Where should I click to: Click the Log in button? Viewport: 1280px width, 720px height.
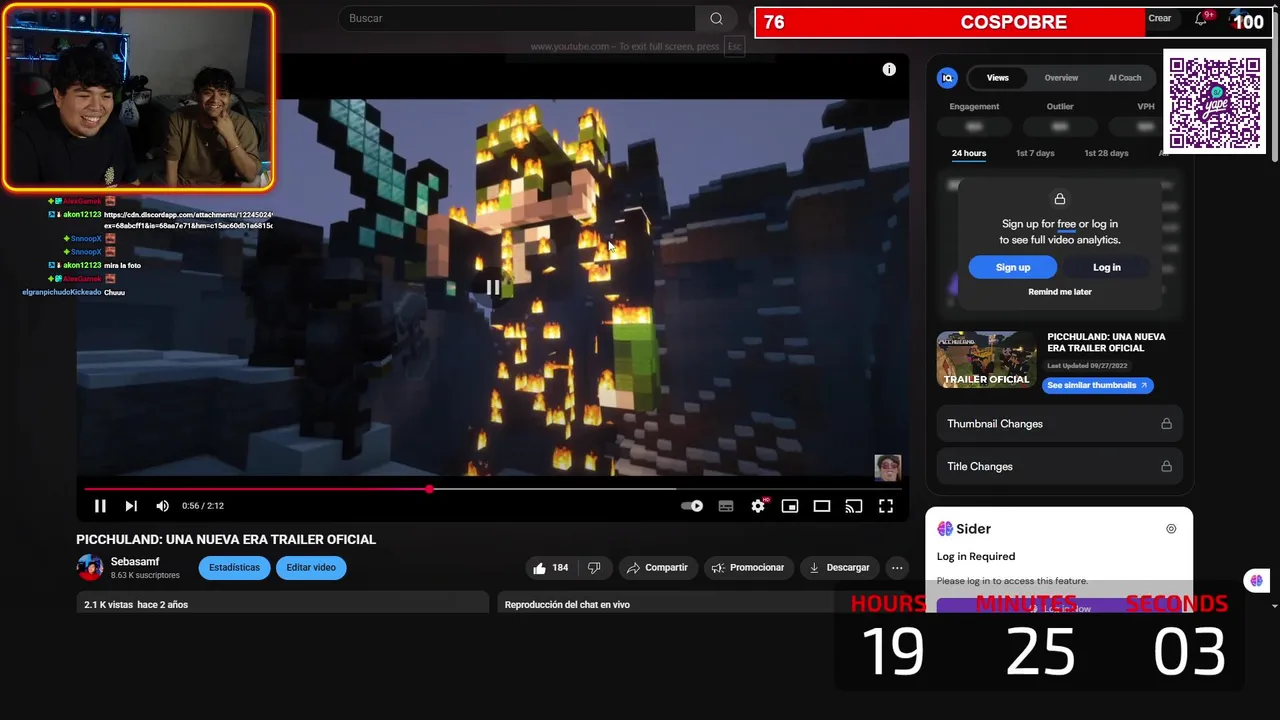click(x=1107, y=267)
